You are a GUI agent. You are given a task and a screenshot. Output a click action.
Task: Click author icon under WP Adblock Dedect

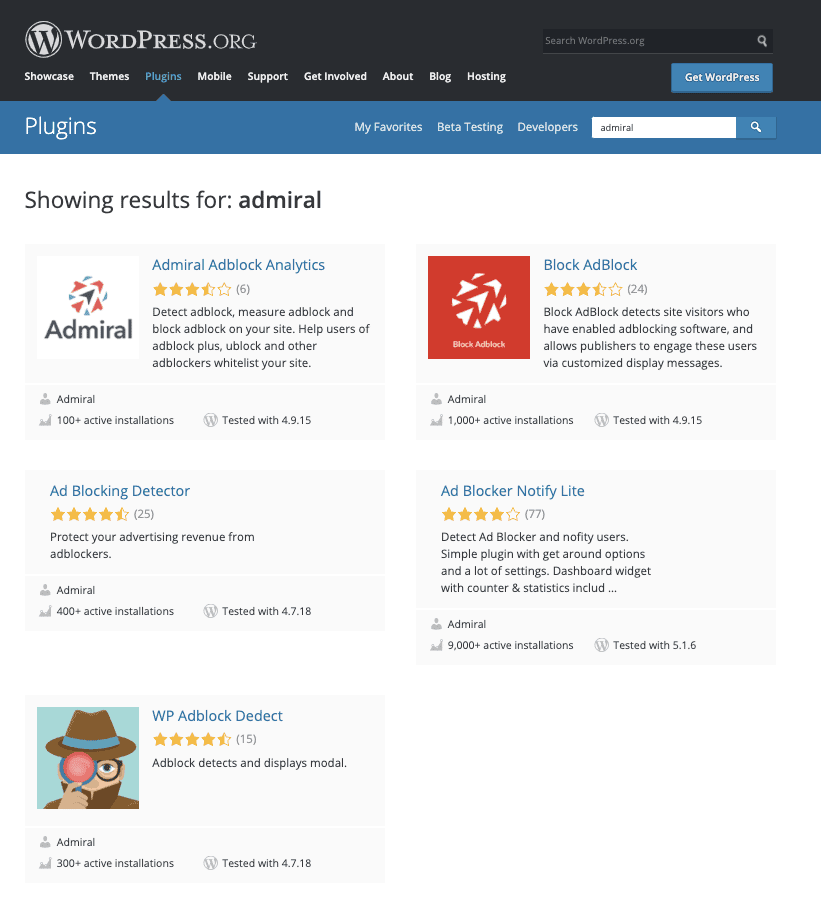(45, 842)
